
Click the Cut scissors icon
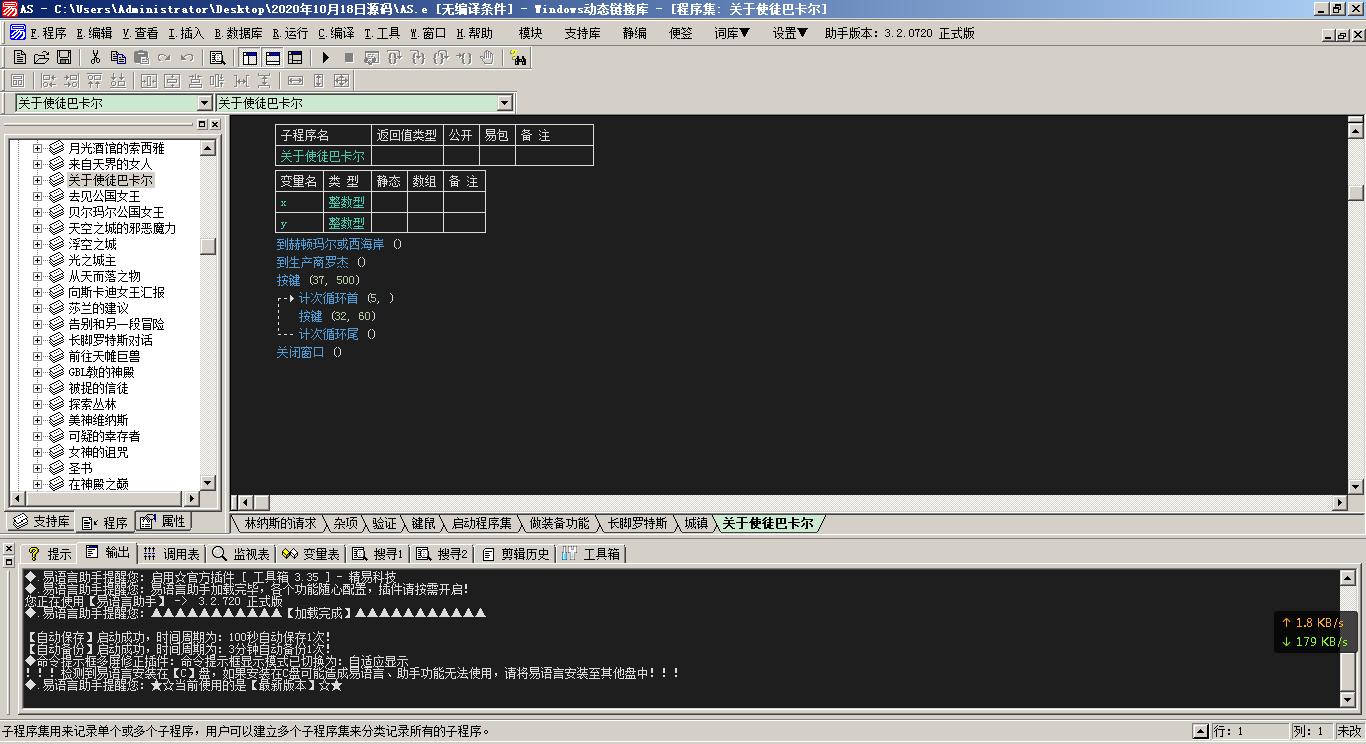click(95, 58)
